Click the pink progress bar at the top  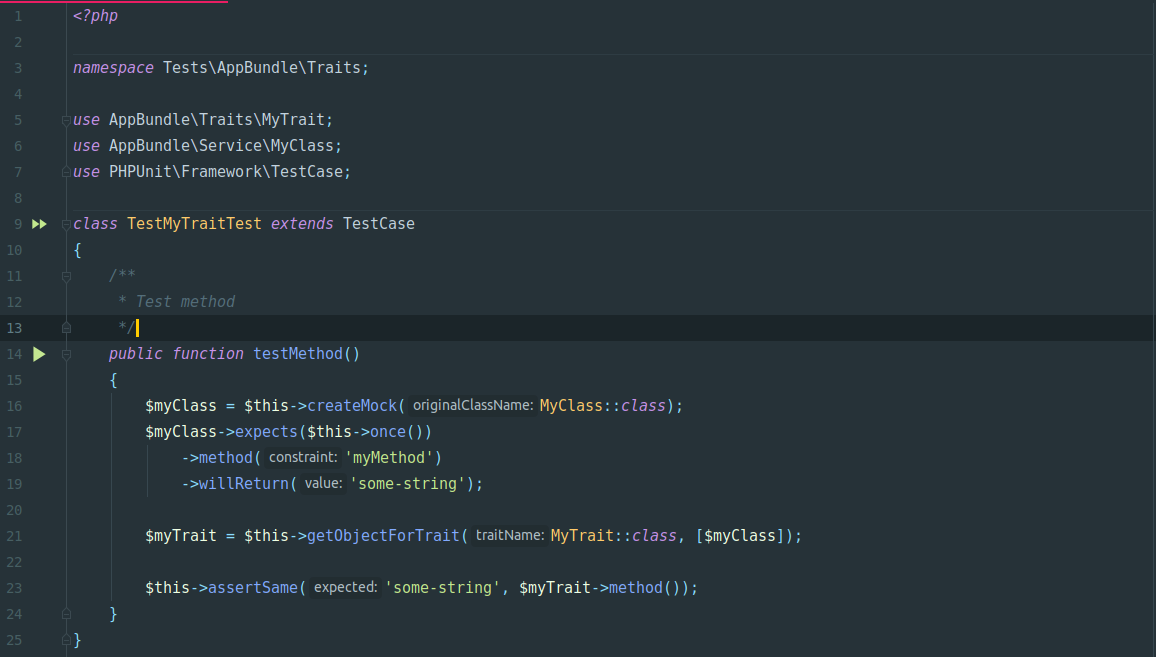click(114, 3)
